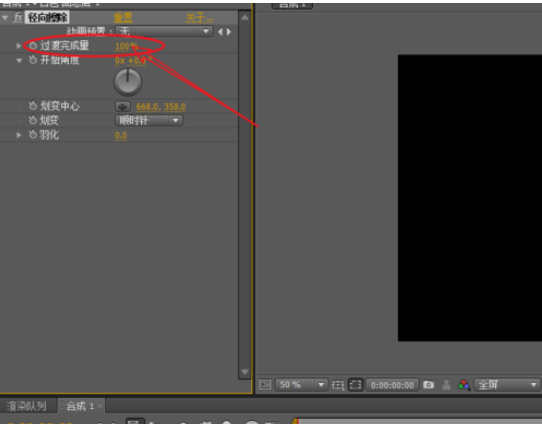This screenshot has width=542, height=424.
Task: Toggle stopwatch for 过渡完成量 property
Action: [x=33, y=46]
